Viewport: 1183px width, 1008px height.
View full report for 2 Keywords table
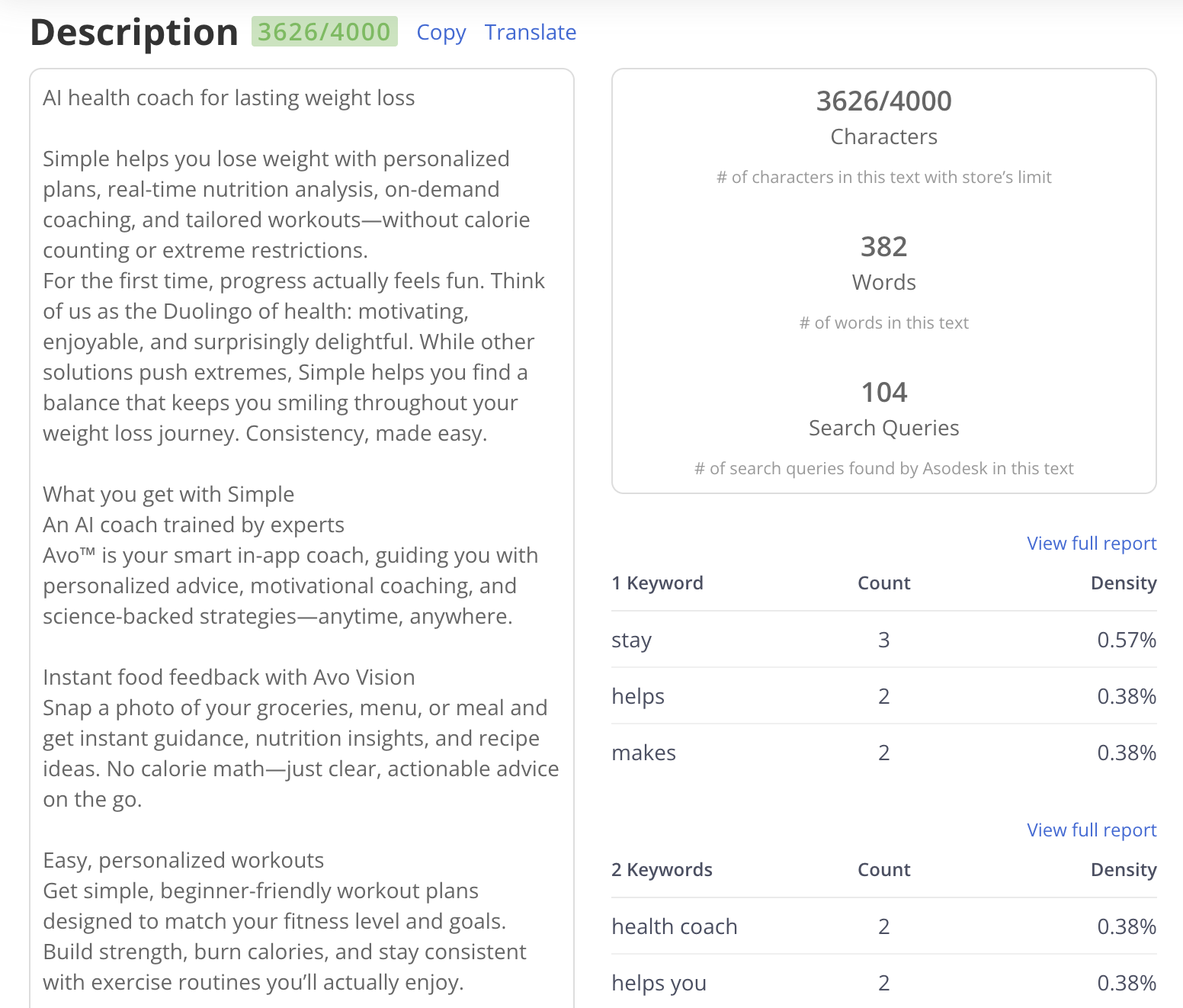point(1091,830)
